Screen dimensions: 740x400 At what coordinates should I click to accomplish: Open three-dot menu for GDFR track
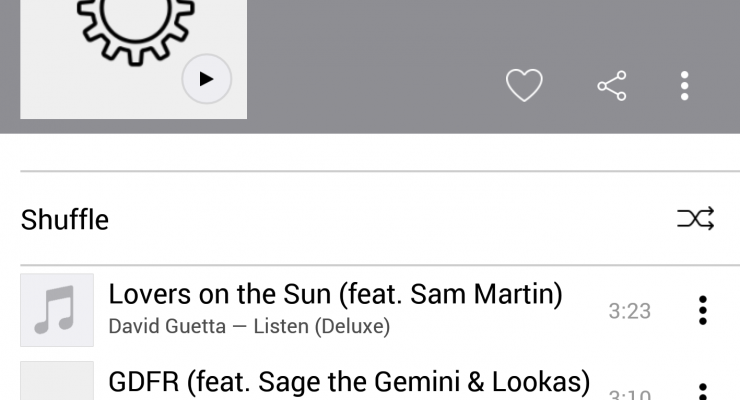703,392
